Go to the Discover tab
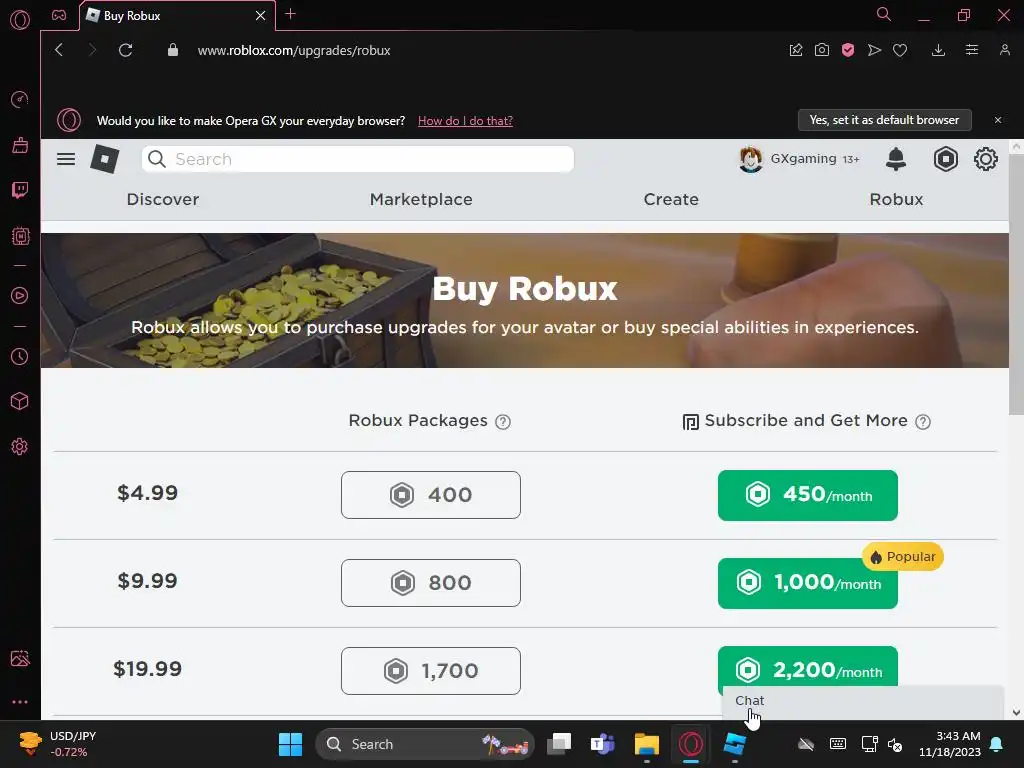Image resolution: width=1024 pixels, height=768 pixels. (163, 199)
